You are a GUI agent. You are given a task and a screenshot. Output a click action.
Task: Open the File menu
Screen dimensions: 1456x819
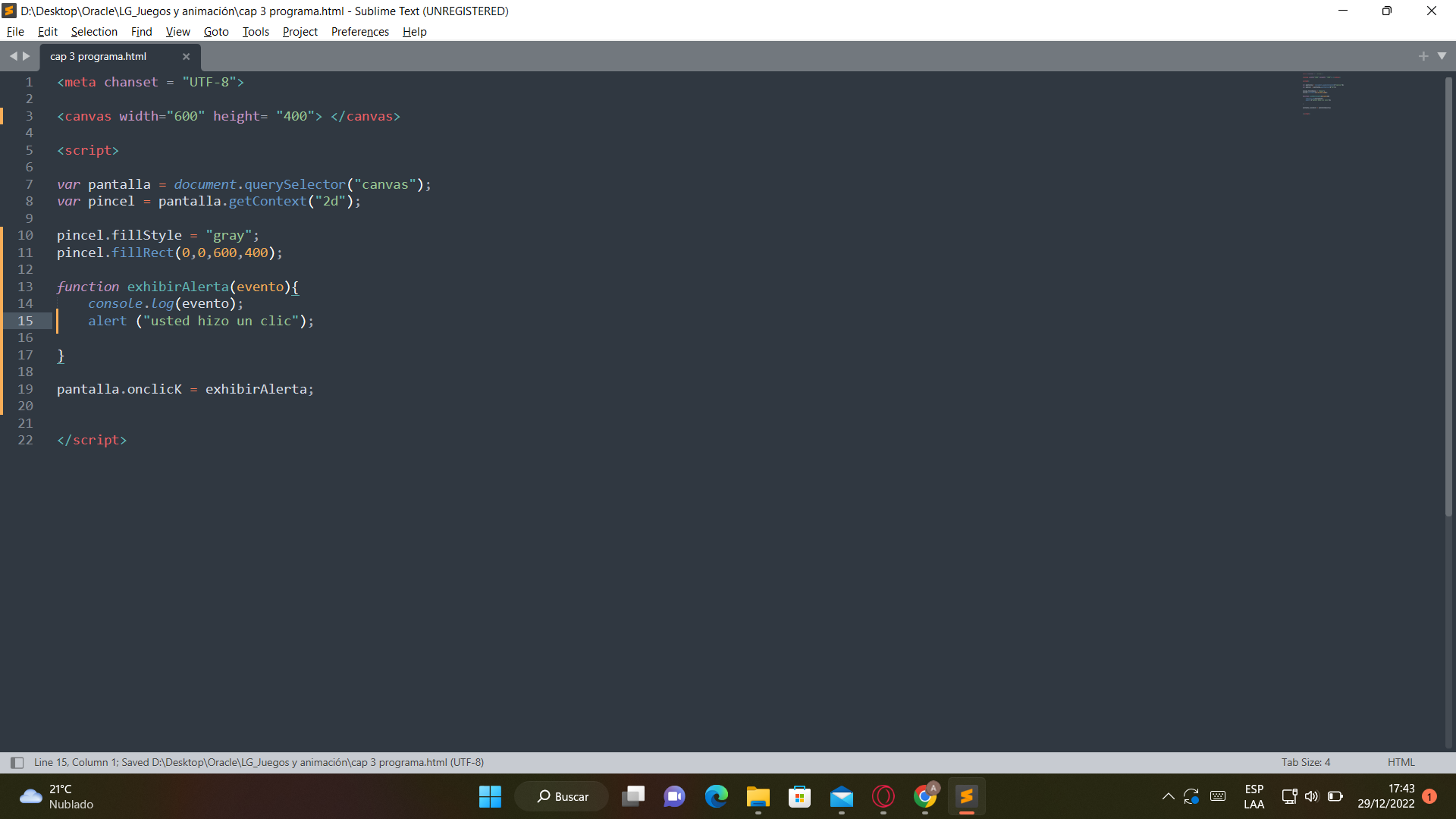click(x=15, y=32)
